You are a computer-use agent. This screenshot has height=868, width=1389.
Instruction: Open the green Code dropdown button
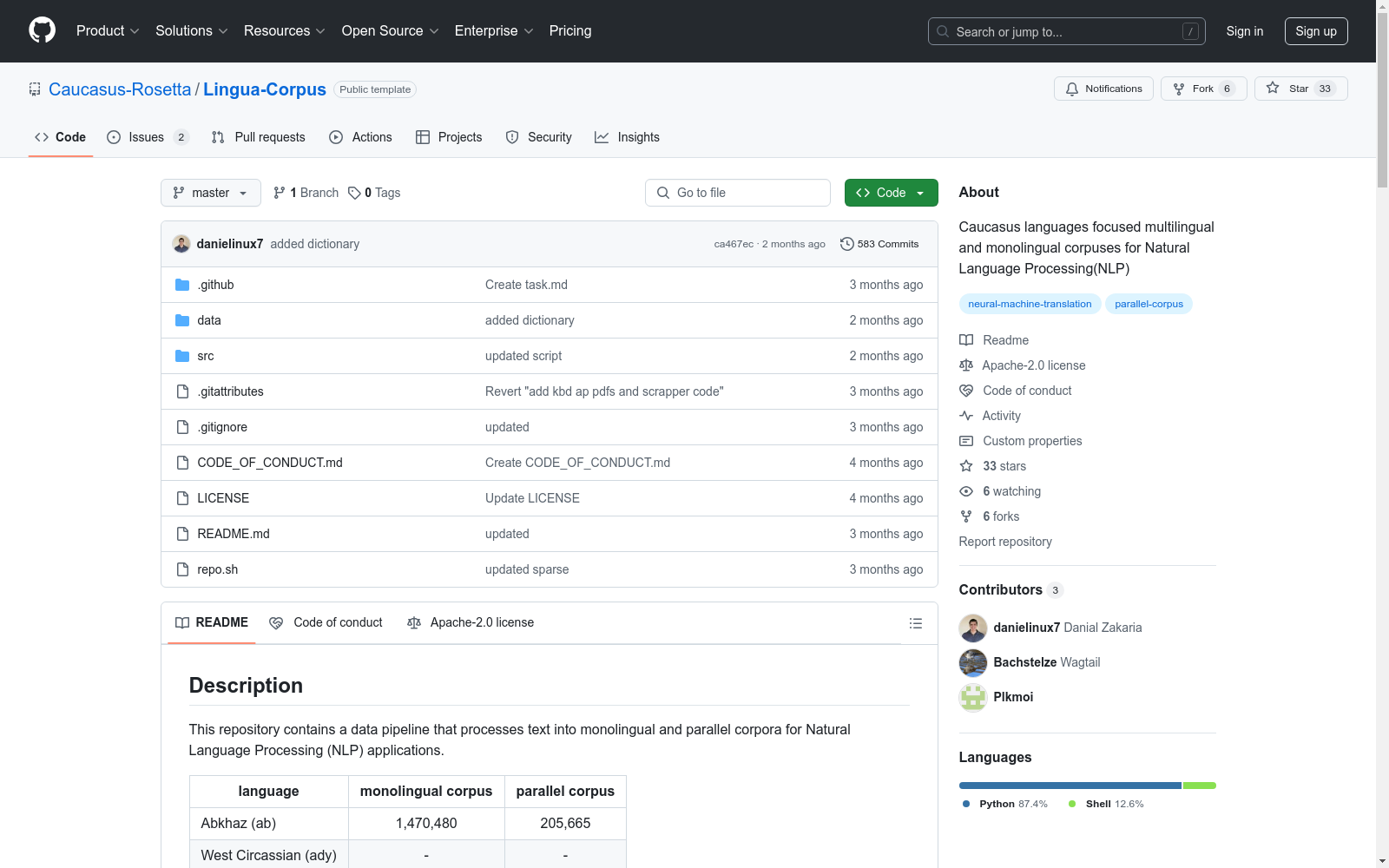tap(892, 193)
